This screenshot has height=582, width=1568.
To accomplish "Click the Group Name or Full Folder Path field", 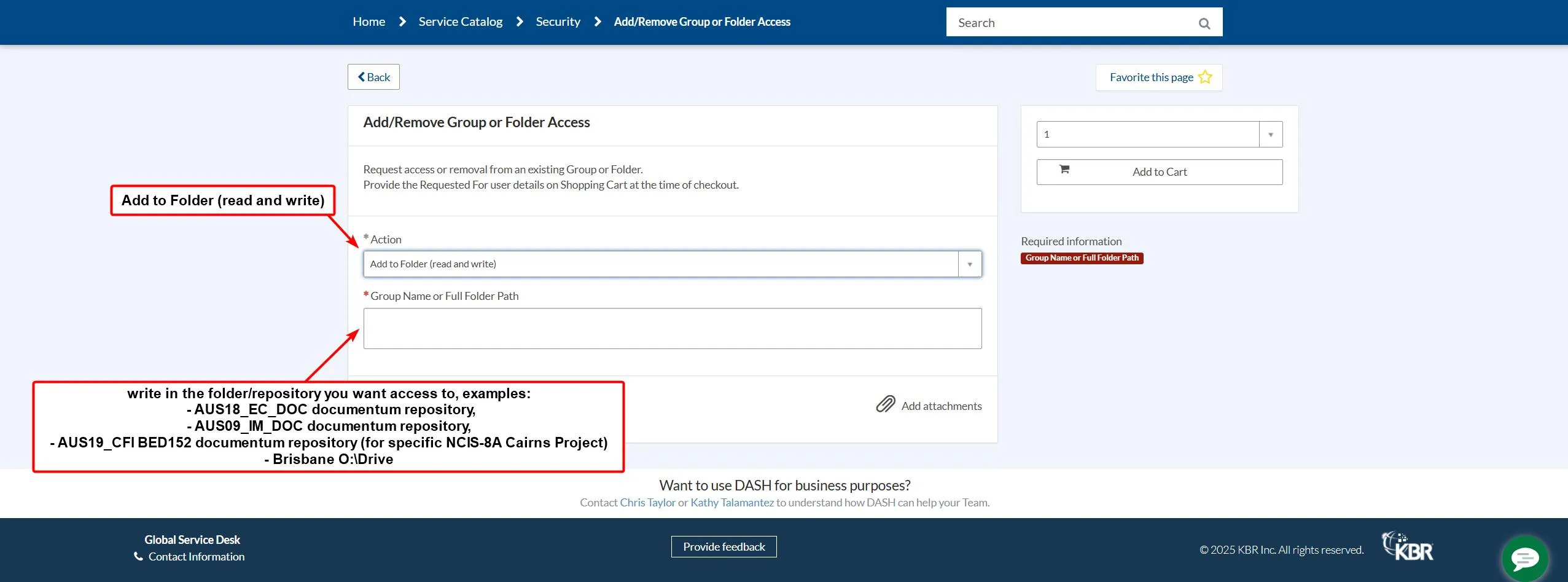I will [x=671, y=328].
